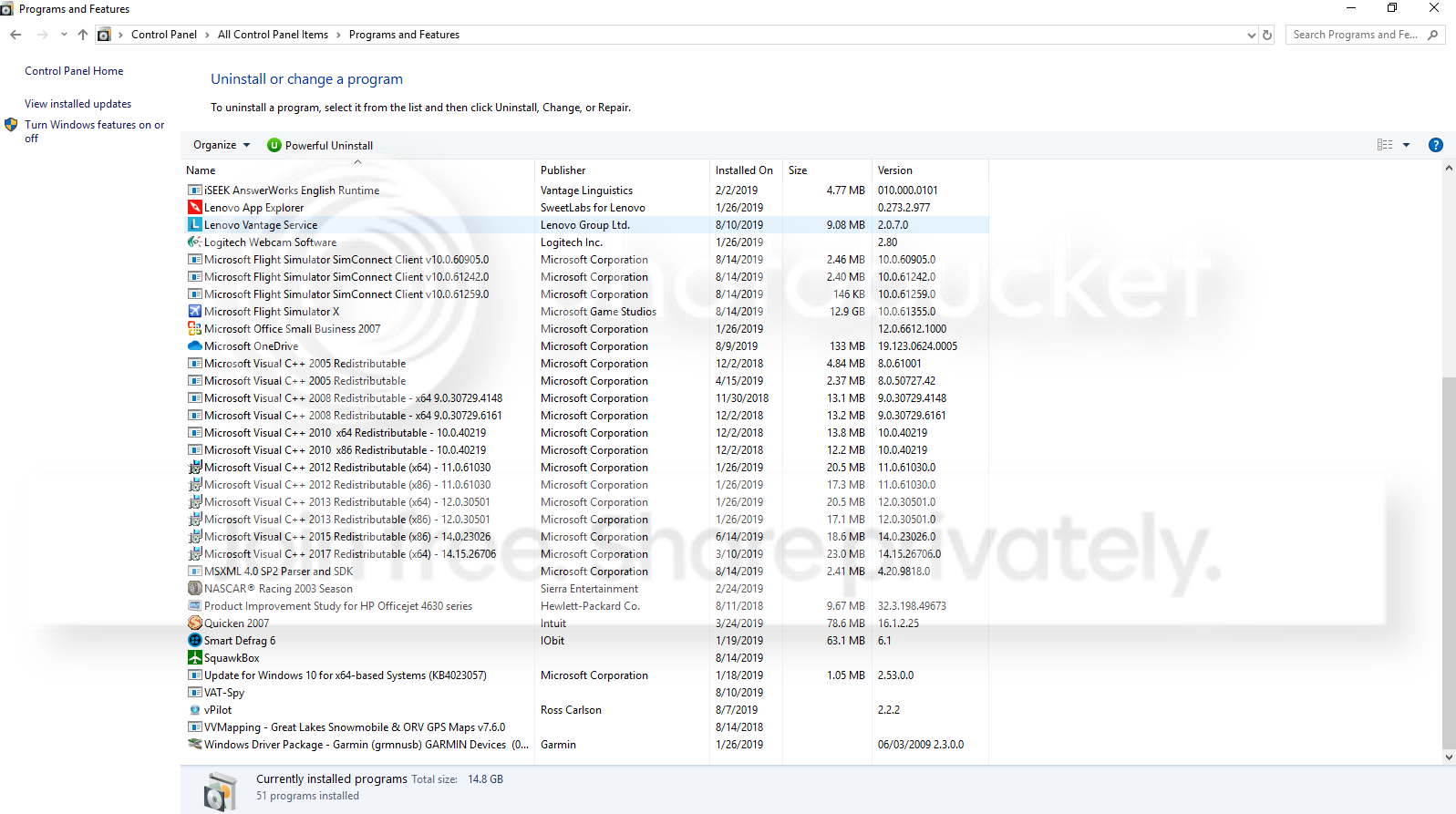
Task: Click the VVMapping Great Lakes Snowmobile icon
Action: 194,727
